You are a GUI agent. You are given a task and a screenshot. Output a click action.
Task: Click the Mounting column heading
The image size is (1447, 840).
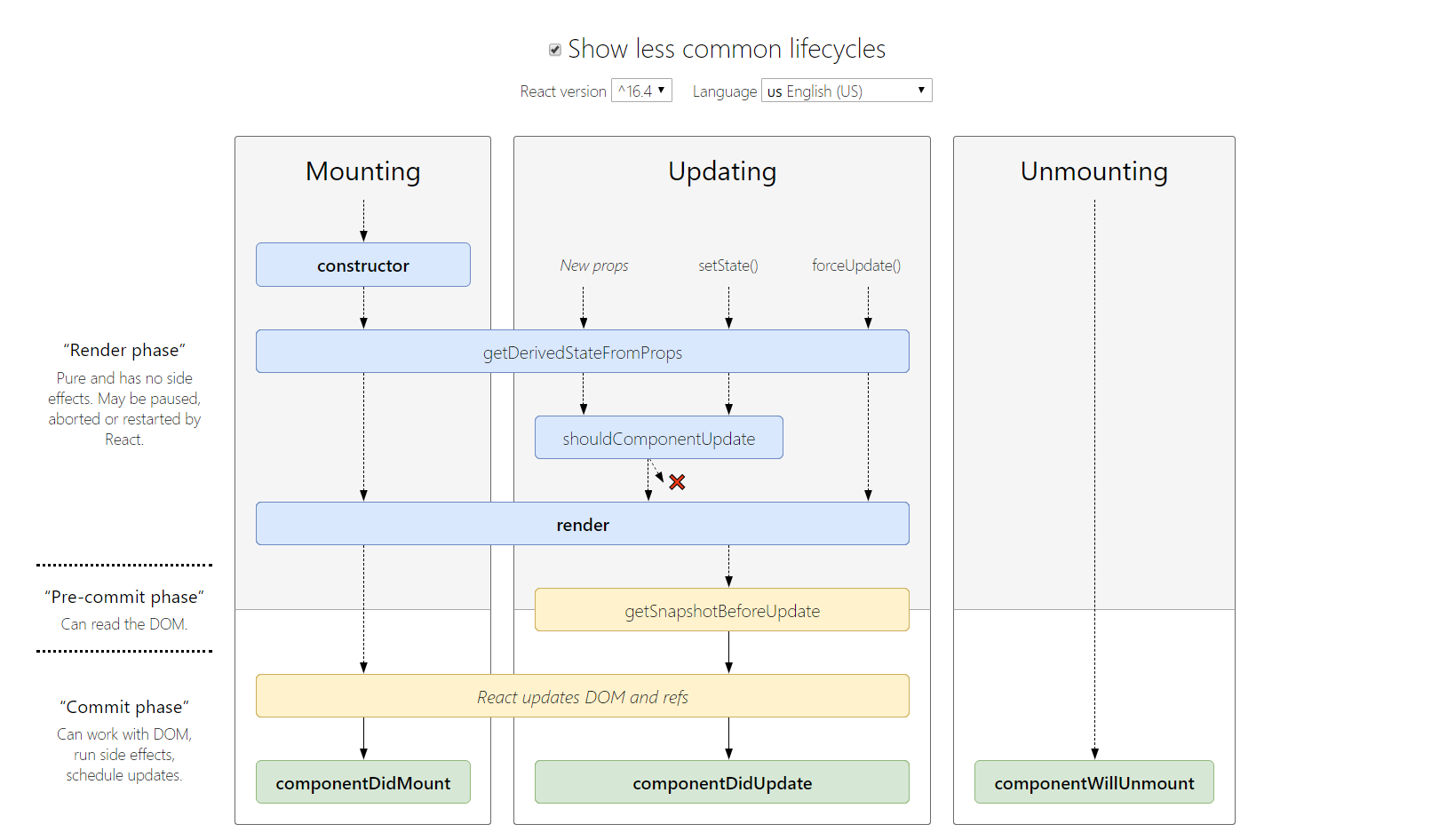(362, 171)
